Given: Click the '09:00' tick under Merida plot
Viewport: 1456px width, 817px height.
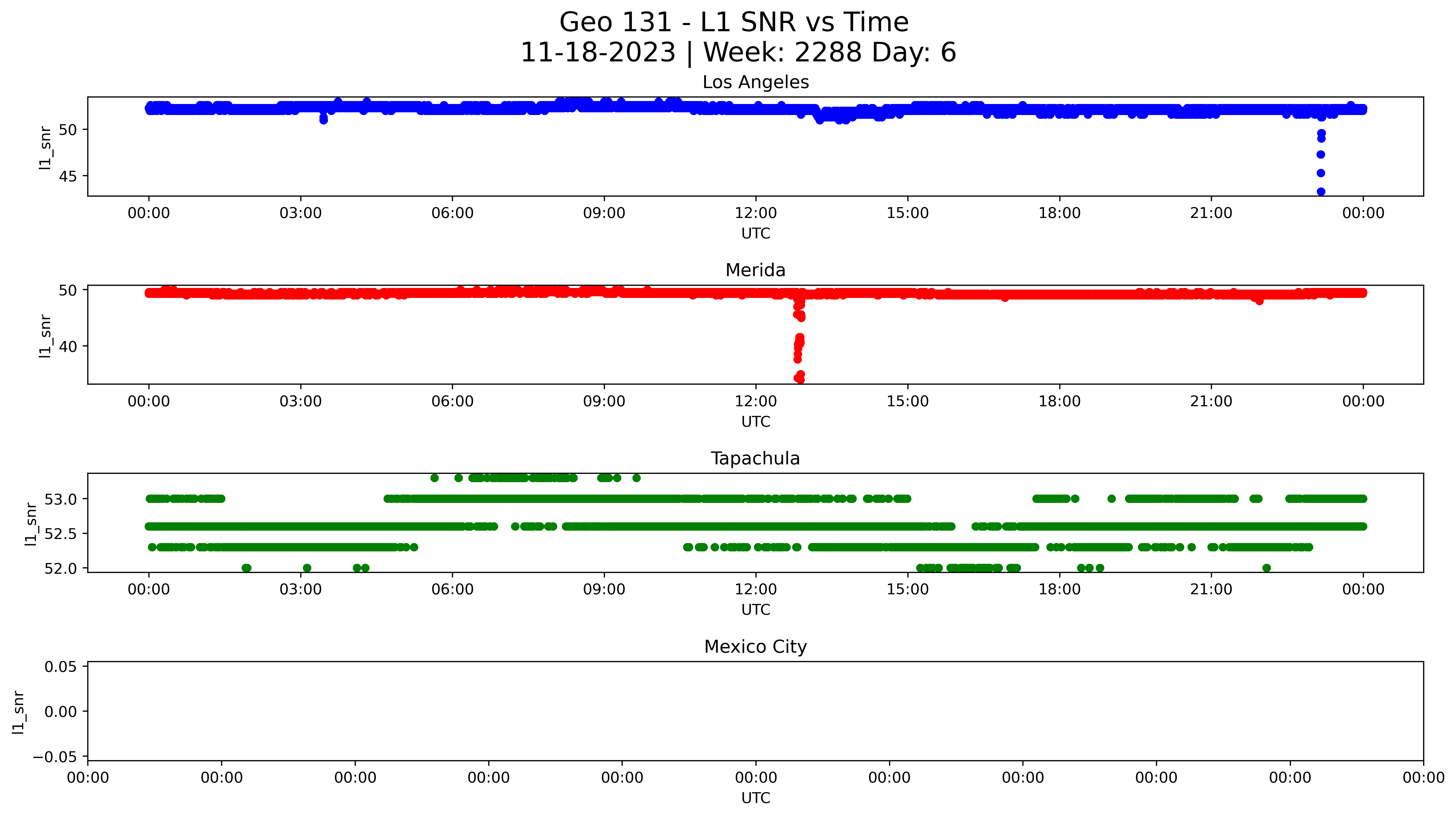Looking at the screenshot, I should click(604, 402).
